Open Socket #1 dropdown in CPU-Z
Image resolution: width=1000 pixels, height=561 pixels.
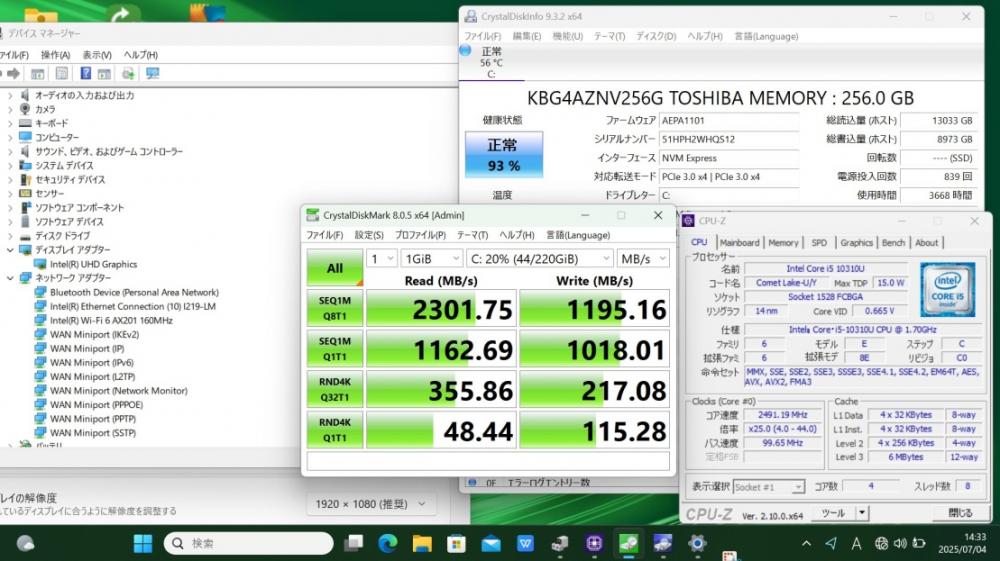(768, 487)
